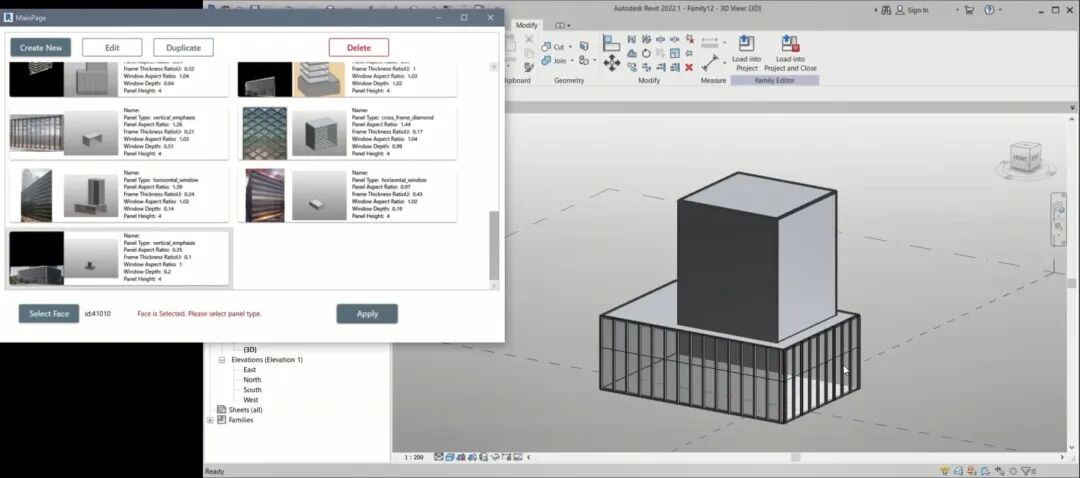Click the ViewCube in the 3D view
This screenshot has height=478, width=1080.
click(1026, 158)
